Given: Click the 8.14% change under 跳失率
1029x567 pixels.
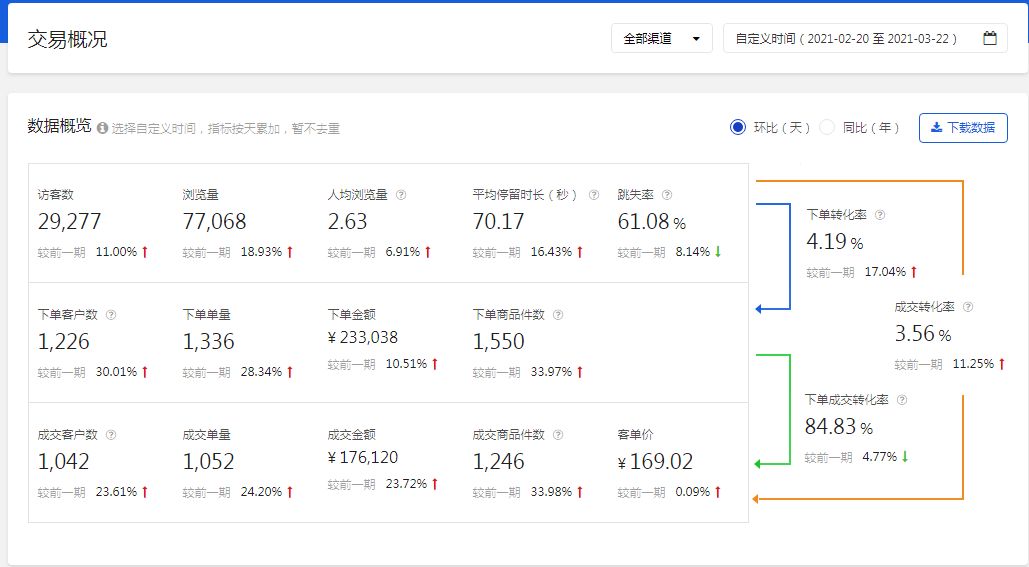Looking at the screenshot, I should [x=698, y=252].
